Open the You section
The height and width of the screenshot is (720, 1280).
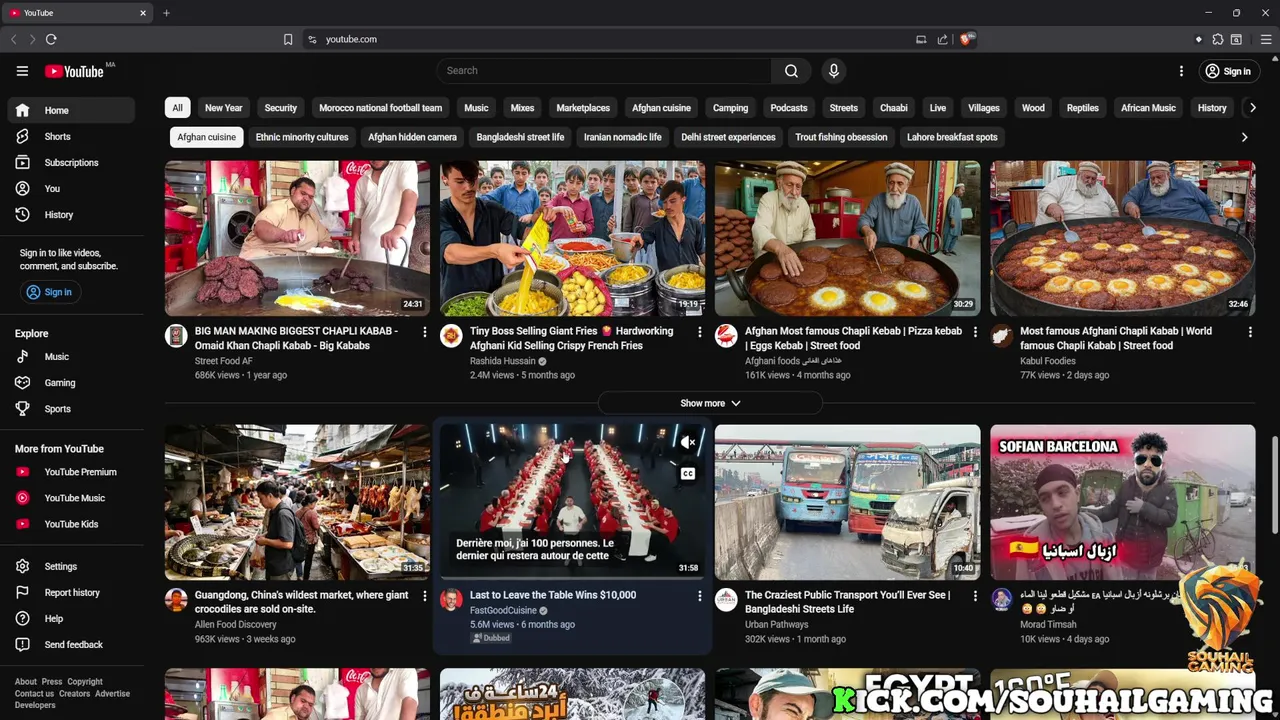(71, 188)
